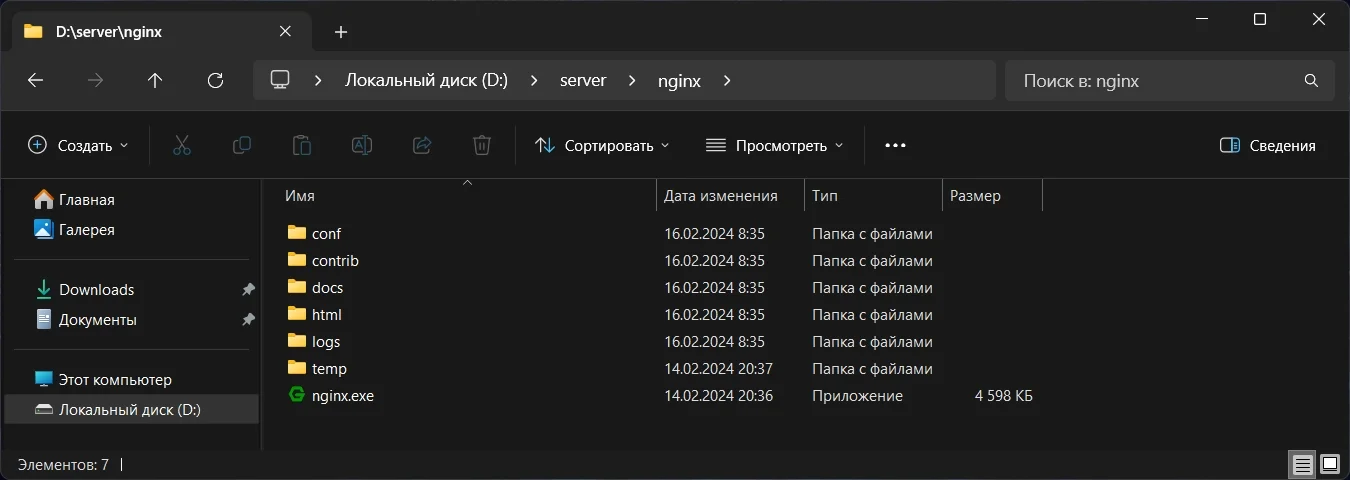Click the Cut scissors icon
This screenshot has width=1350, height=480.
tap(181, 145)
